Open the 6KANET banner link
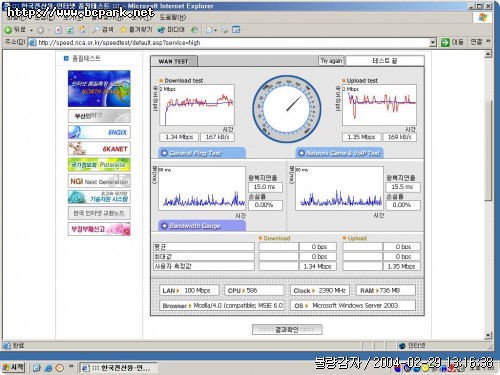This screenshot has width=500, height=375. [x=99, y=149]
